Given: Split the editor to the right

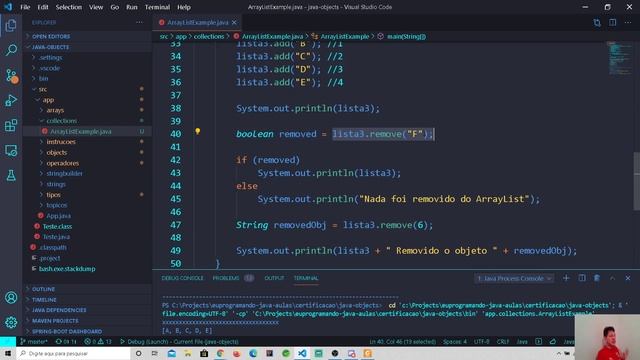Looking at the screenshot, I should 613,22.
